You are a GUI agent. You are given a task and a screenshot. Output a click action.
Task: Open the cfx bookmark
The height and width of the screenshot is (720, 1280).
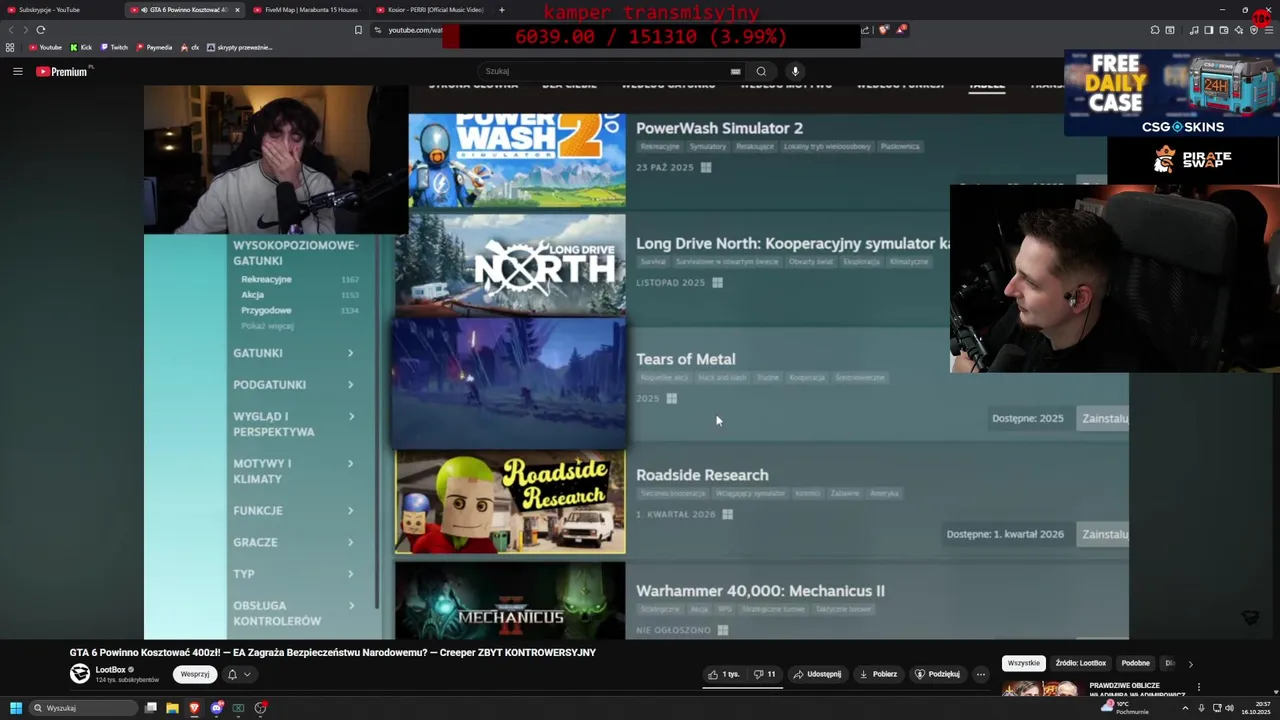190,47
